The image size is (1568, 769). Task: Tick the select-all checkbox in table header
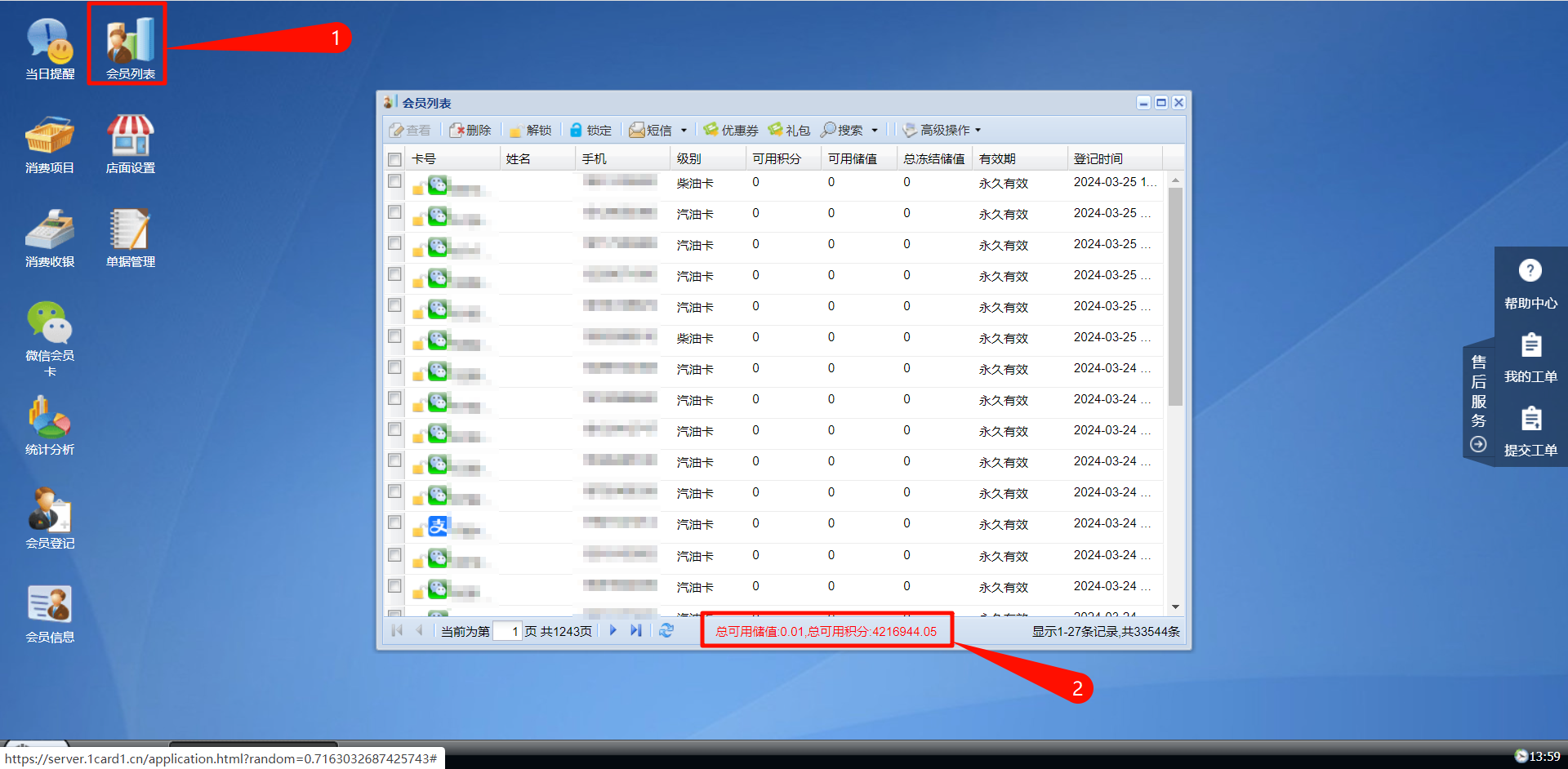coord(395,159)
